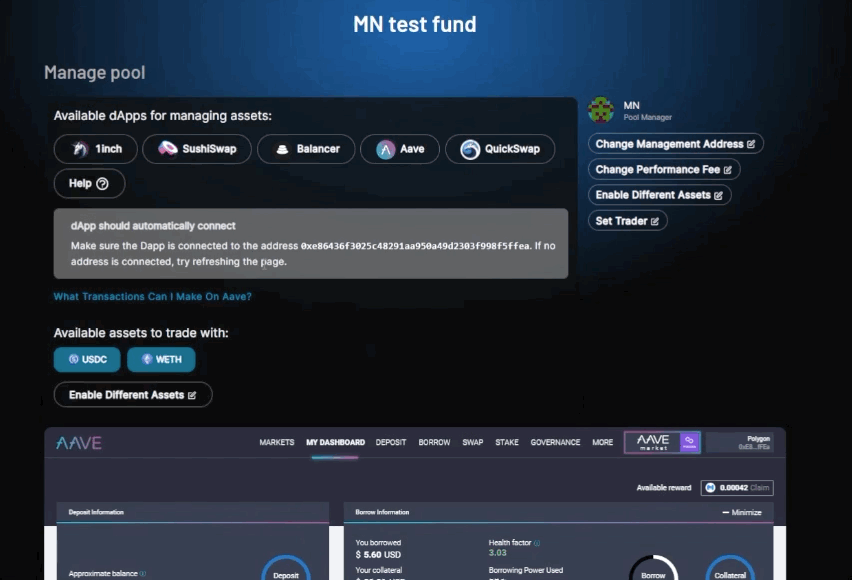Image resolution: width=852 pixels, height=580 pixels.
Task: Click edit icon on sidebar Enable Different Assets
Action: (718, 196)
